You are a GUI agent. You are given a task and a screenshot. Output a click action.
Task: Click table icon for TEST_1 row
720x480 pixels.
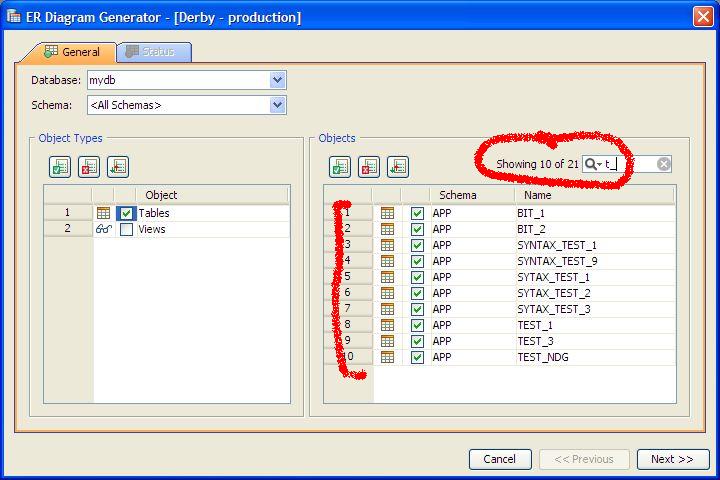(x=388, y=325)
